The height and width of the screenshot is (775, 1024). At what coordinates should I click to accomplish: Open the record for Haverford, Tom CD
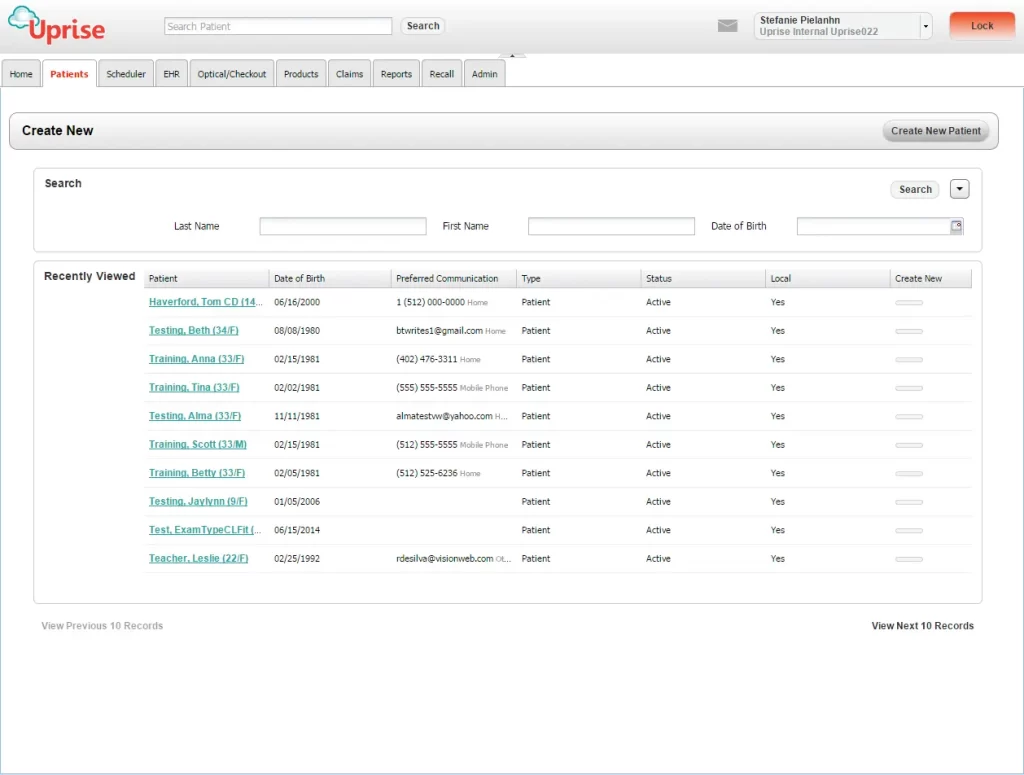point(205,302)
